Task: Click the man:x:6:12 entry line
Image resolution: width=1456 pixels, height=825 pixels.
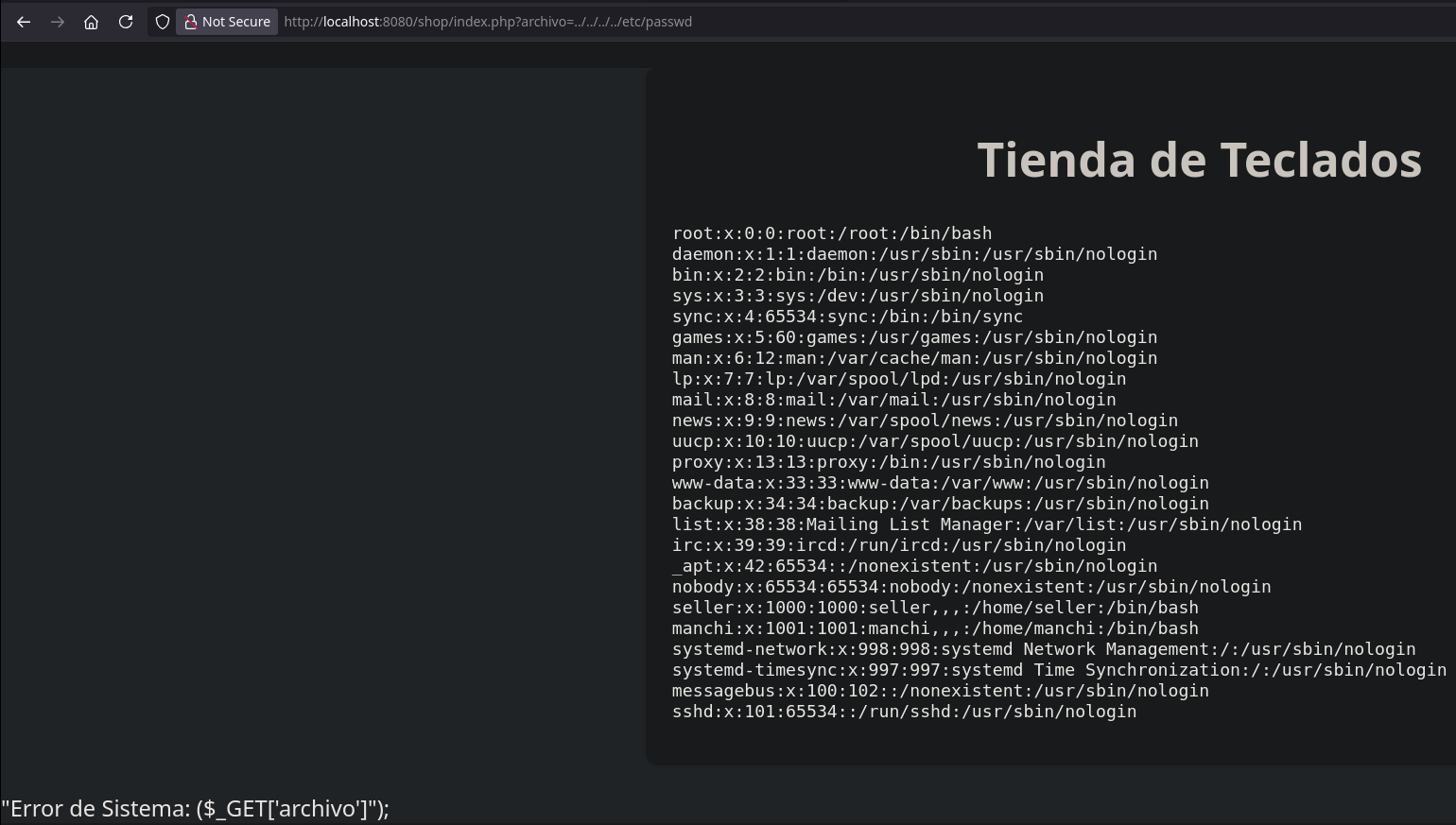Action: [914, 358]
